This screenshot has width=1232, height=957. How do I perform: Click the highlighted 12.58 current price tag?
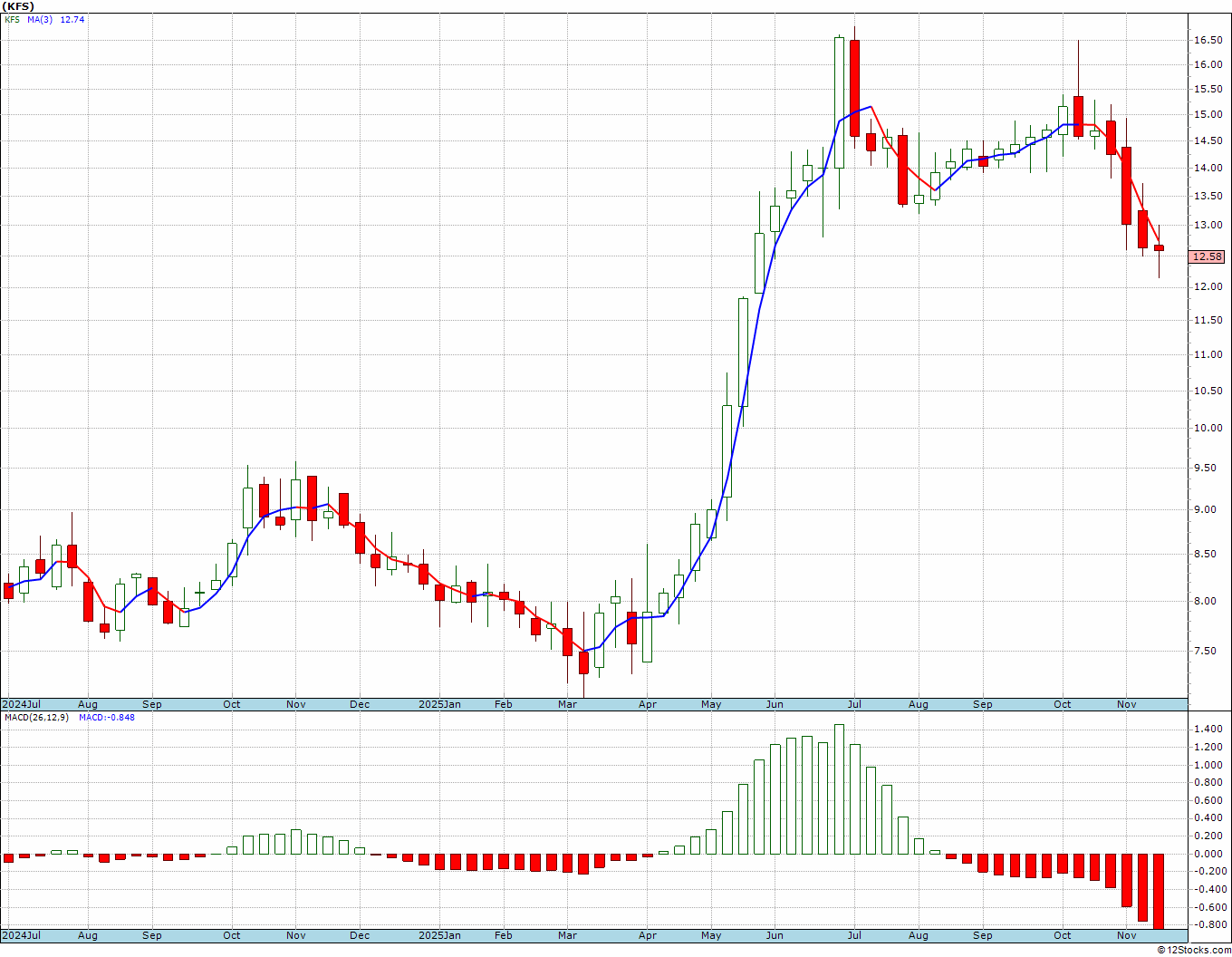pyautogui.click(x=1208, y=256)
